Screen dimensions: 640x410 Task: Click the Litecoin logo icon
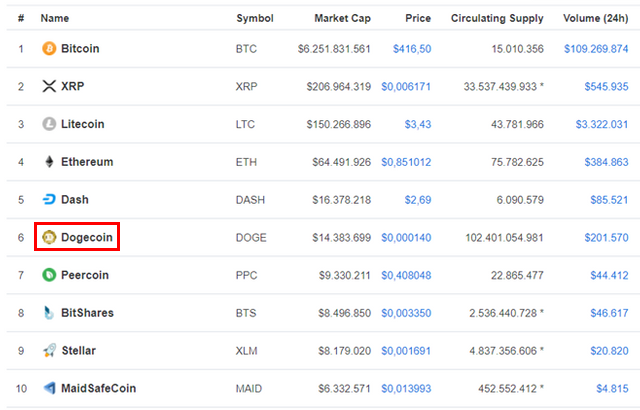[x=49, y=124]
